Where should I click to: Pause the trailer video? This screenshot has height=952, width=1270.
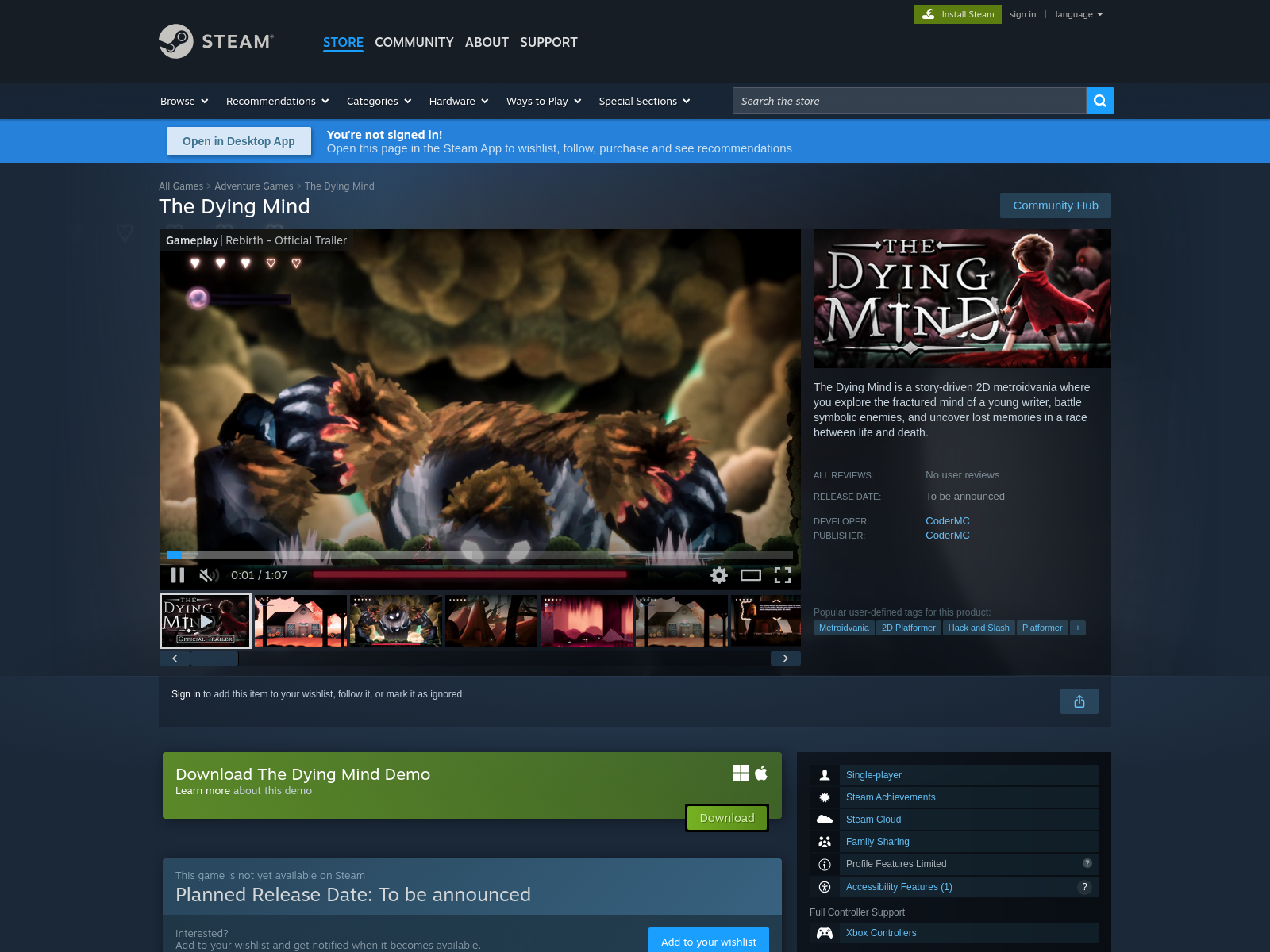point(178,575)
